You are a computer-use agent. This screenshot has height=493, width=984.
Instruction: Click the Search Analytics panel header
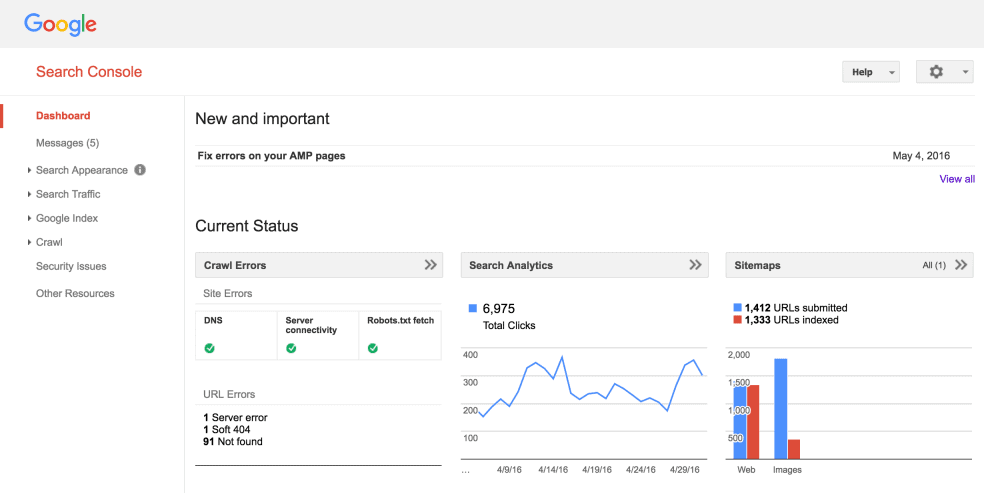(x=584, y=265)
